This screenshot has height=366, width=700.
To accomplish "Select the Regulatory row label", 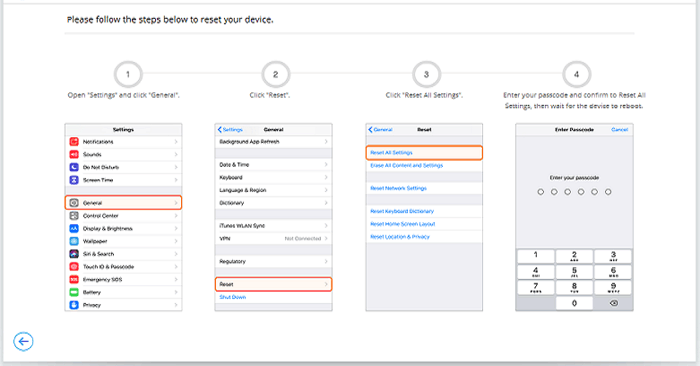I will point(233,261).
